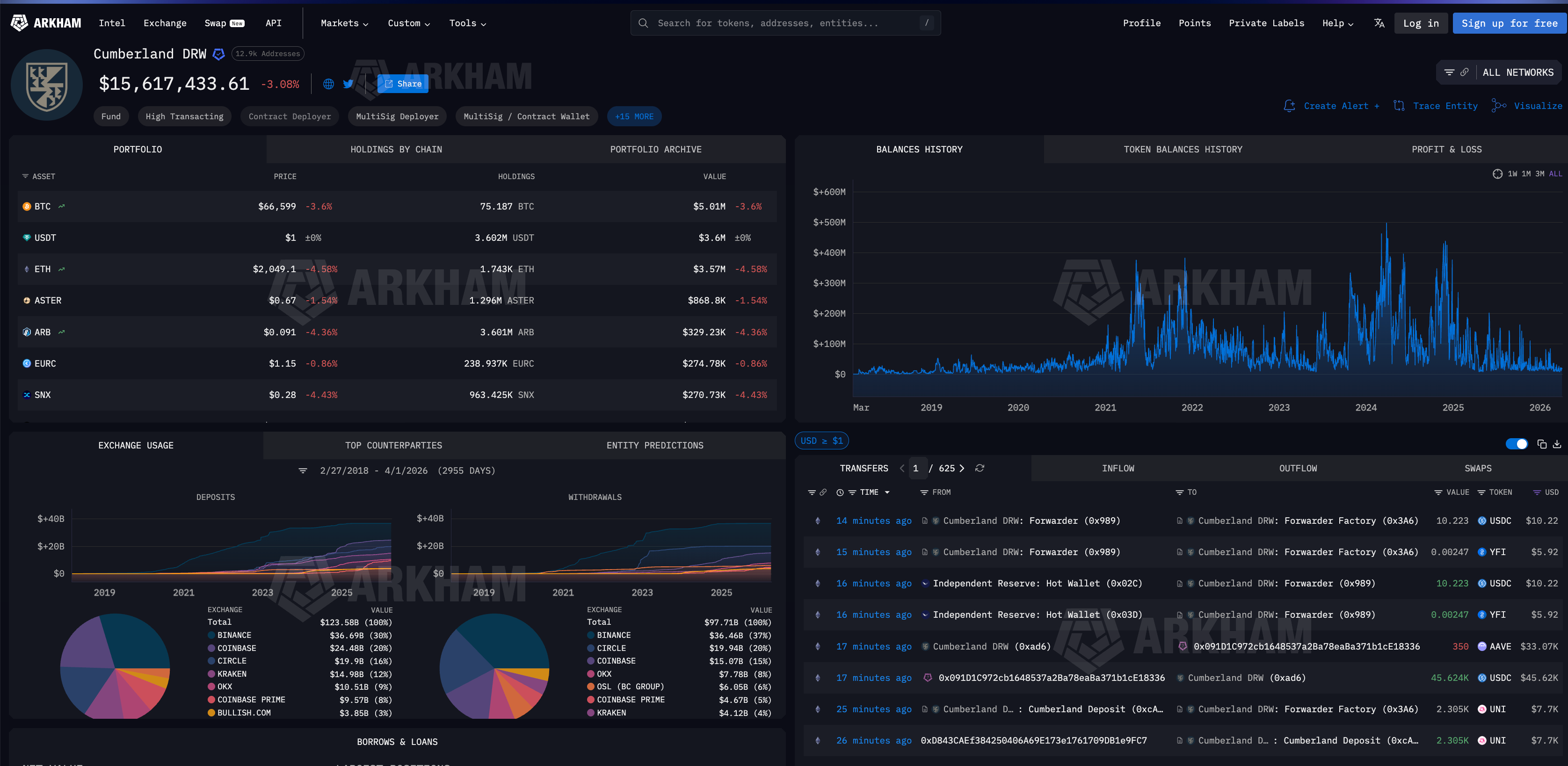Image resolution: width=1568 pixels, height=766 pixels.
Task: Open the Custom dropdown menu
Action: [409, 23]
